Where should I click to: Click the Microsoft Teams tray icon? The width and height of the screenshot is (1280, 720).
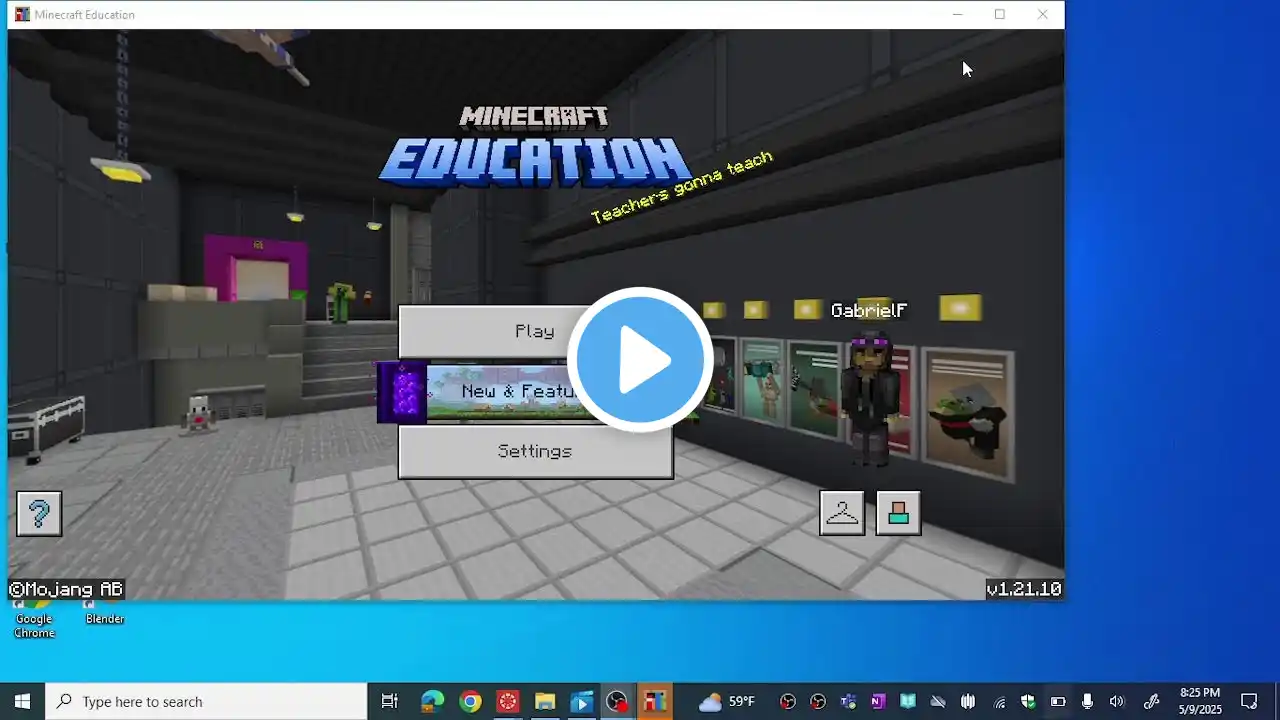[x=849, y=701]
